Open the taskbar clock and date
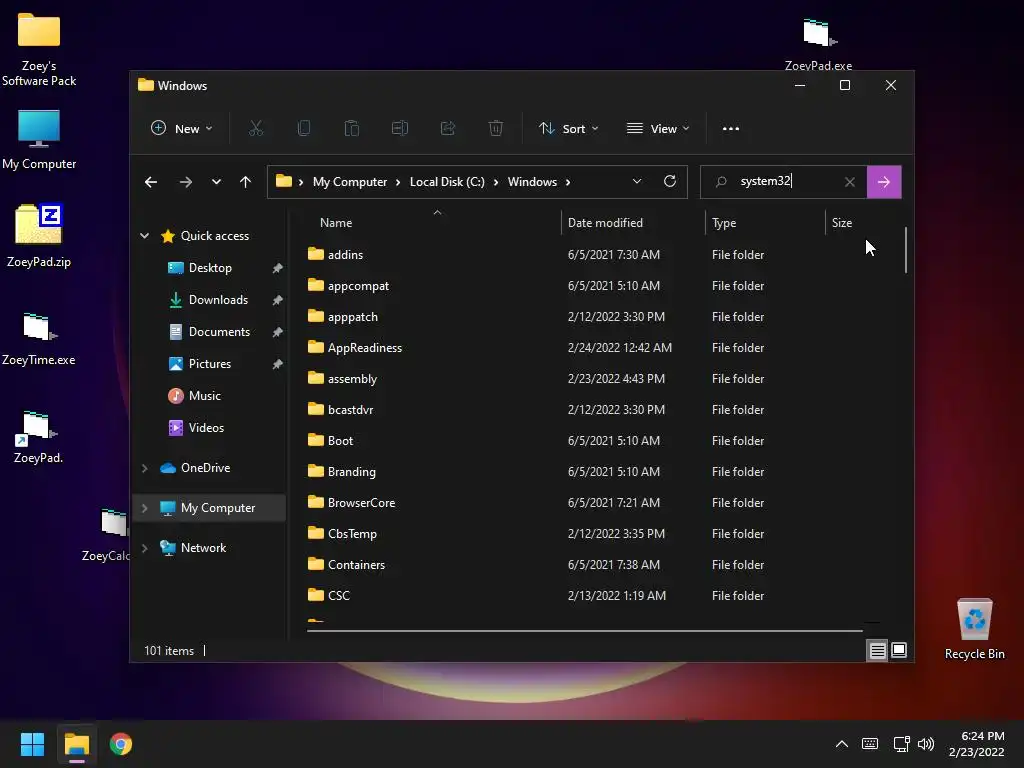This screenshot has height=768, width=1024. click(x=977, y=744)
